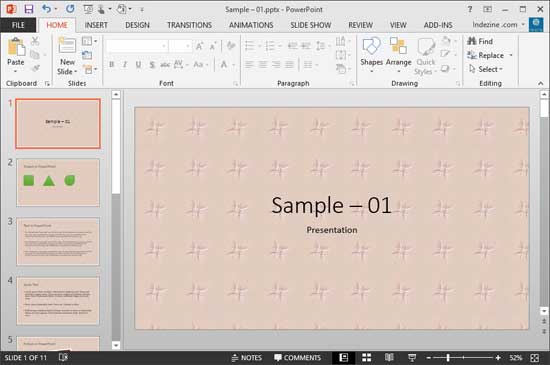Expand New Slide dropdown arrow
The width and height of the screenshot is (550, 365).
(x=75, y=72)
